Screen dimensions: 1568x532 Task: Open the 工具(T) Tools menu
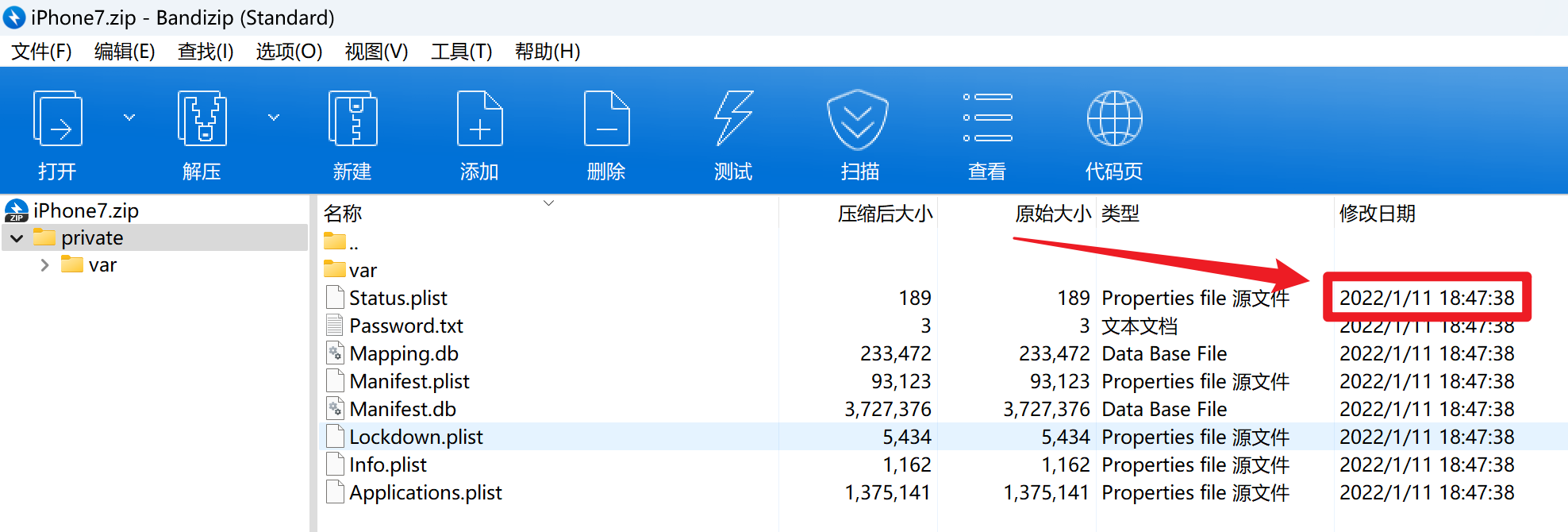461,52
